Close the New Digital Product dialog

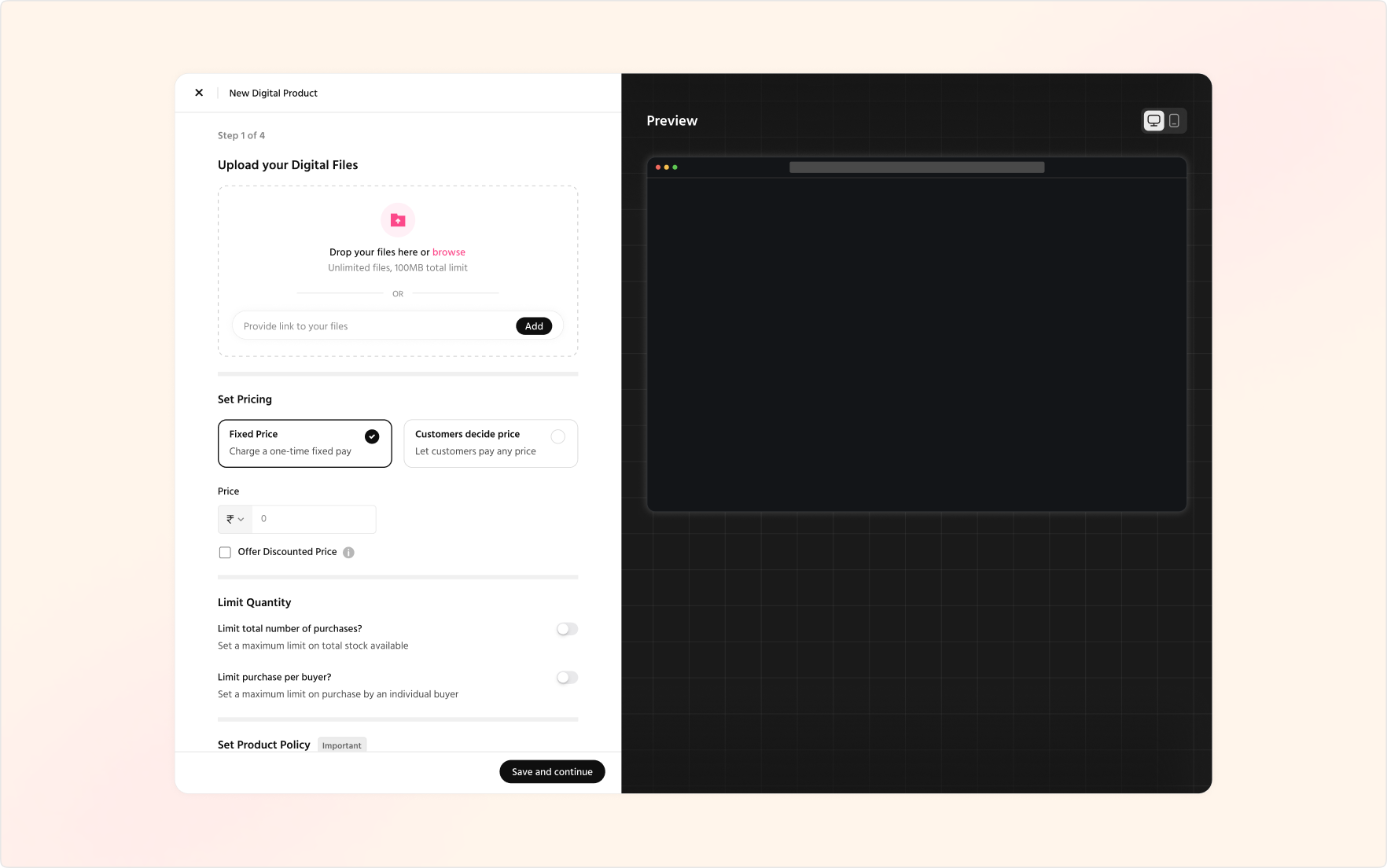click(x=199, y=93)
